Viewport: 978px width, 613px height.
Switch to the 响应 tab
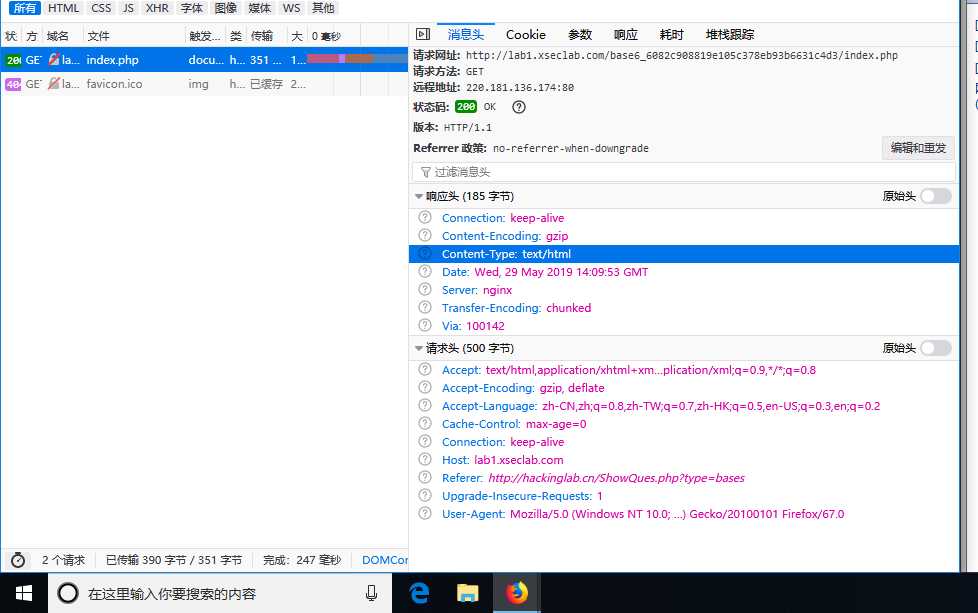coord(626,34)
